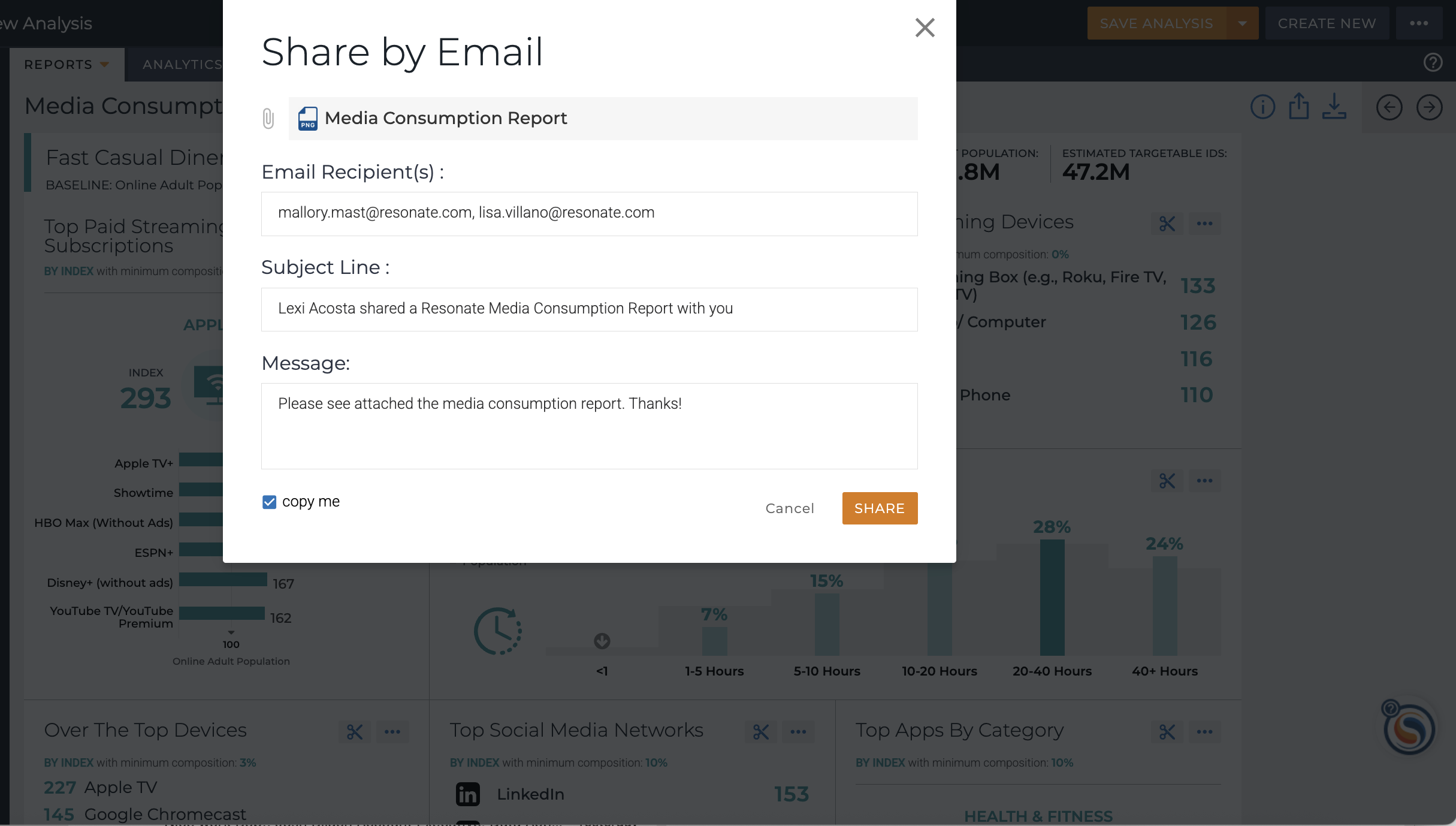Click the help question mark icon
1456x826 pixels.
[1433, 62]
